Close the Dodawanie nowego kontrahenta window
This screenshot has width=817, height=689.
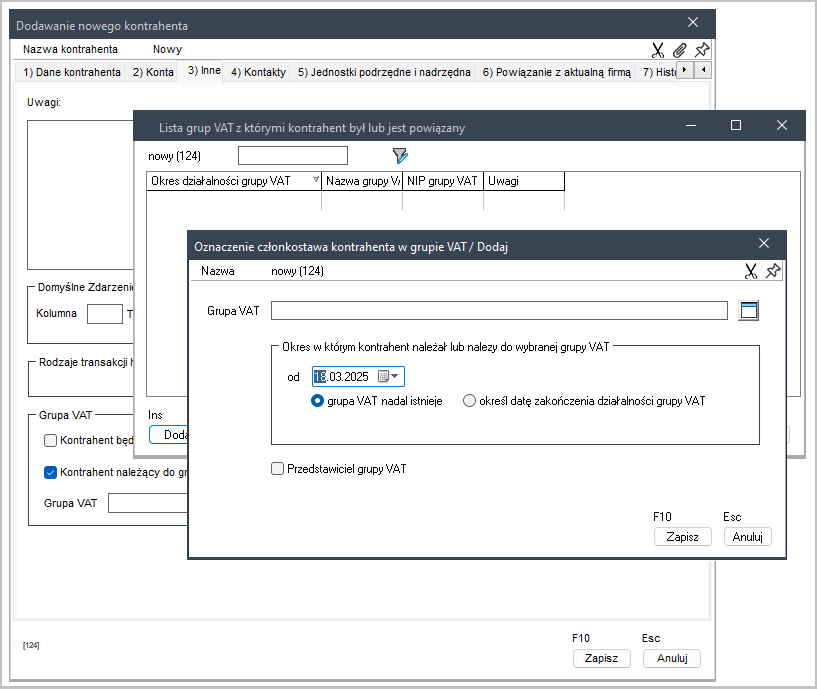[692, 22]
